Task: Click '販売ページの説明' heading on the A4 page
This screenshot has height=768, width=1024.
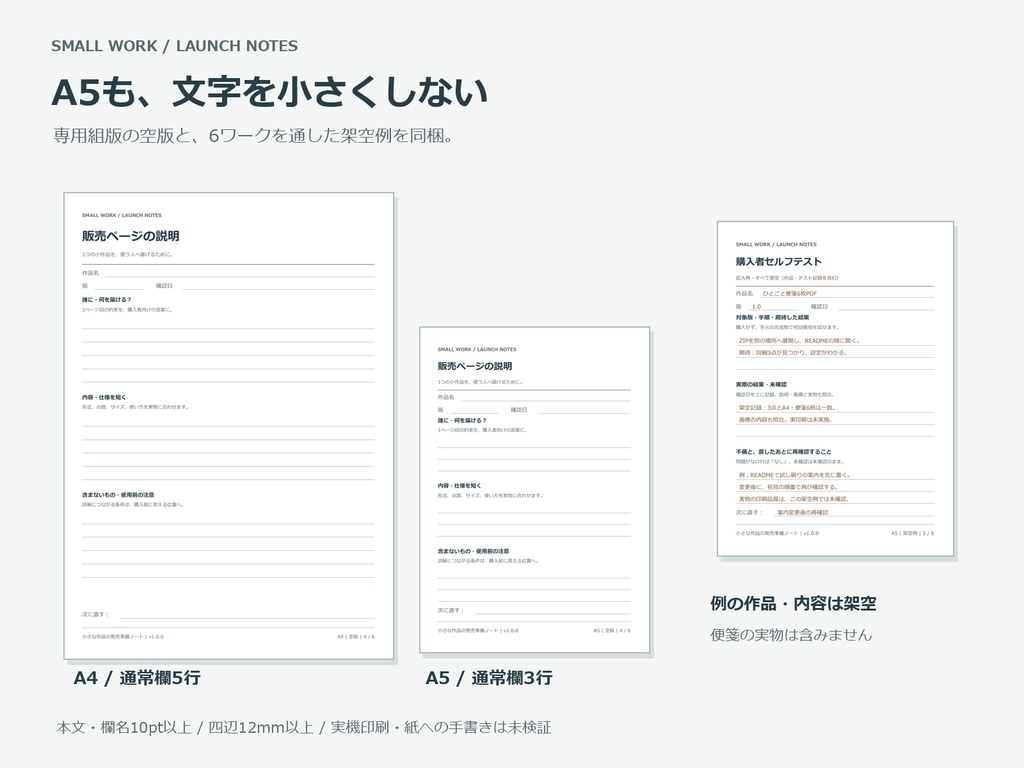Action: click(131, 236)
